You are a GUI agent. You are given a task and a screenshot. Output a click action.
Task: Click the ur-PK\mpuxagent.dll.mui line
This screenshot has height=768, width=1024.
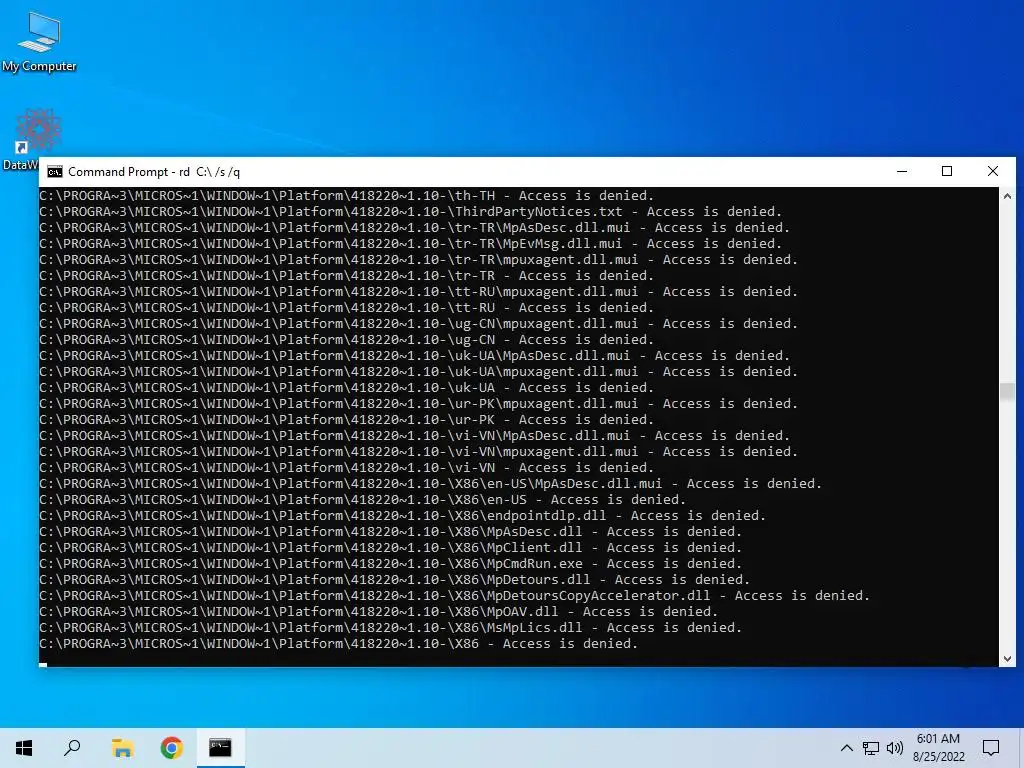click(418, 404)
